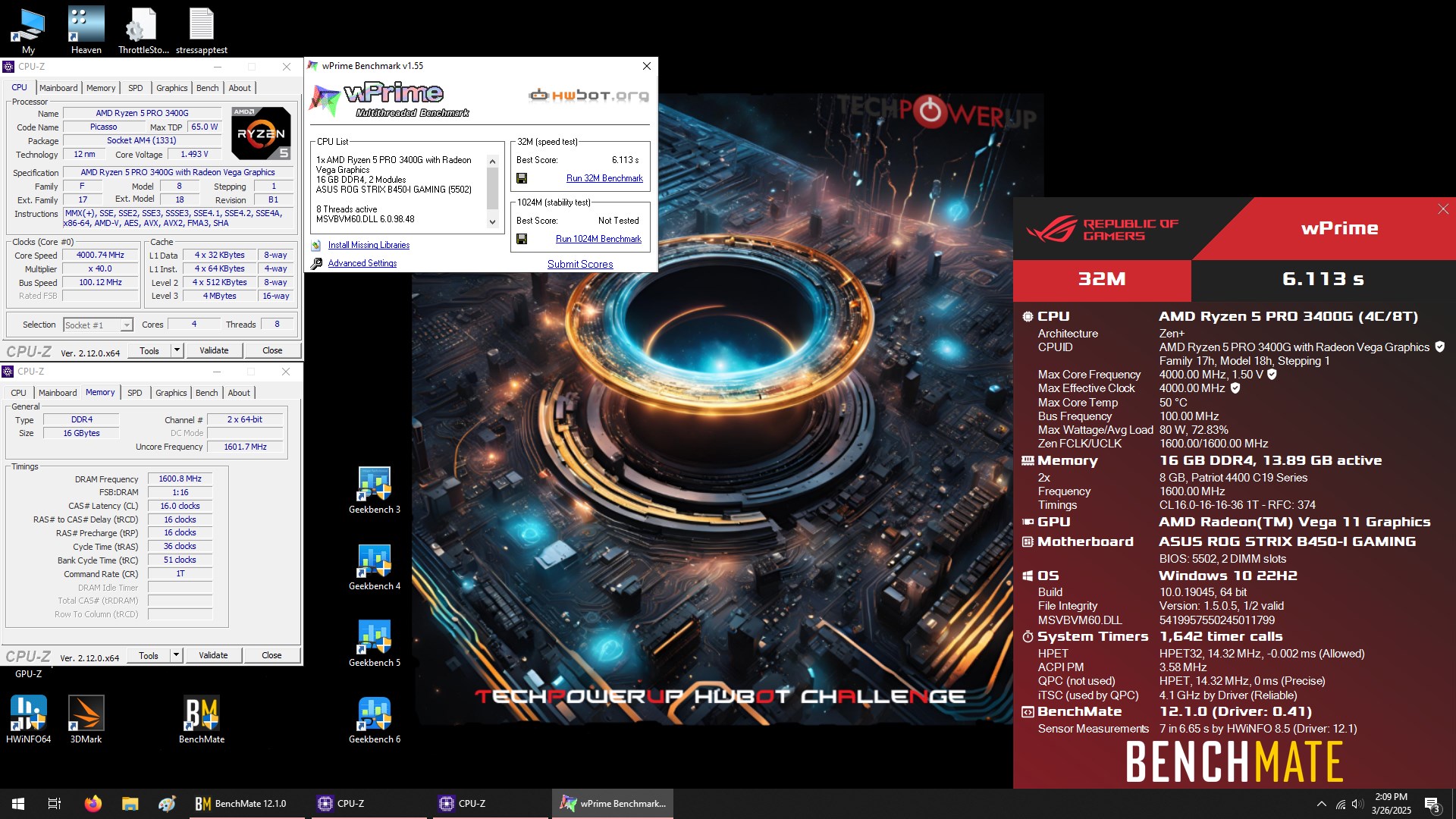The height and width of the screenshot is (819, 1456).
Task: Click the save icon beside the 1024M best score
Action: tap(522, 239)
